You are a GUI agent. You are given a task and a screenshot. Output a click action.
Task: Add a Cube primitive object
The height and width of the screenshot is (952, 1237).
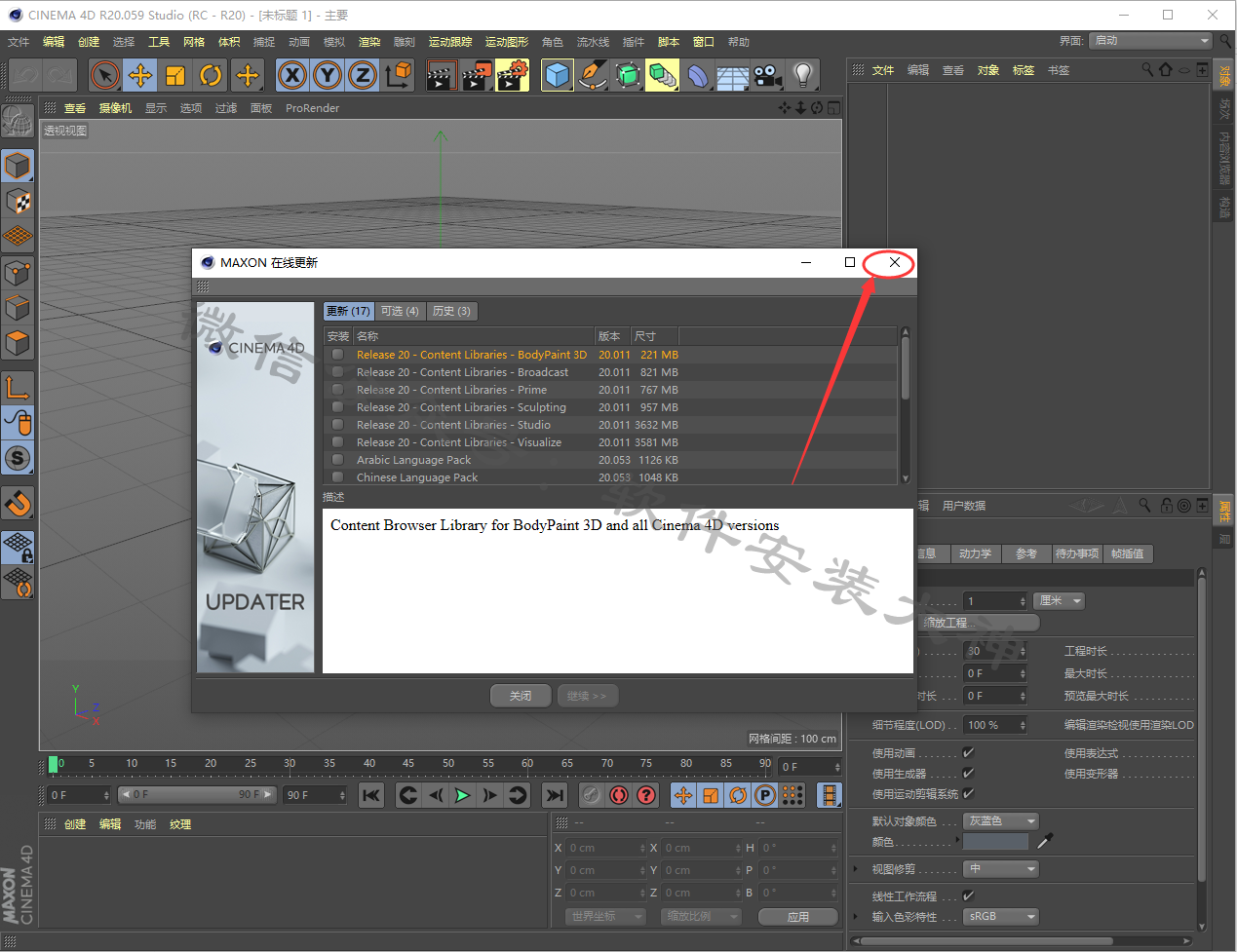557,75
